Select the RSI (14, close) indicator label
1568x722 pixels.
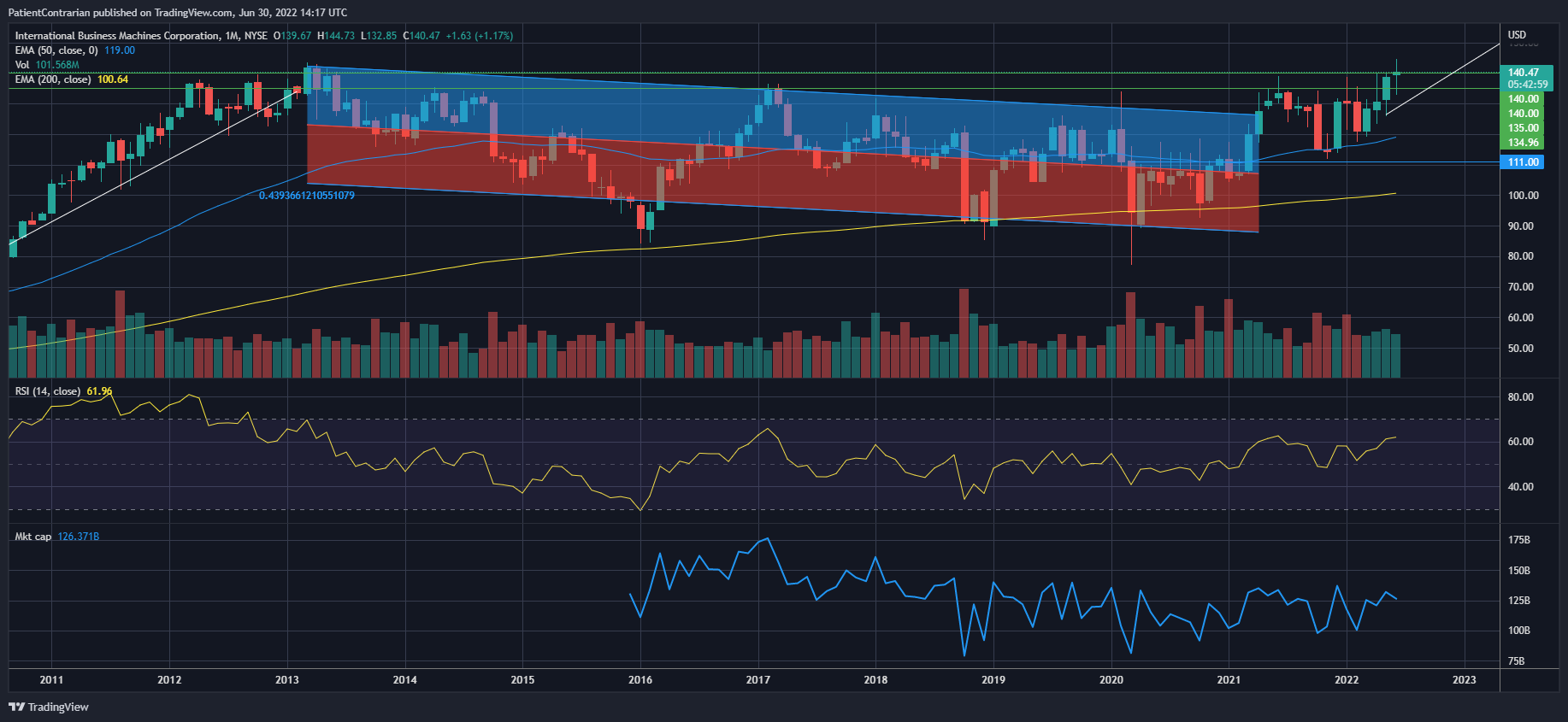(48, 391)
